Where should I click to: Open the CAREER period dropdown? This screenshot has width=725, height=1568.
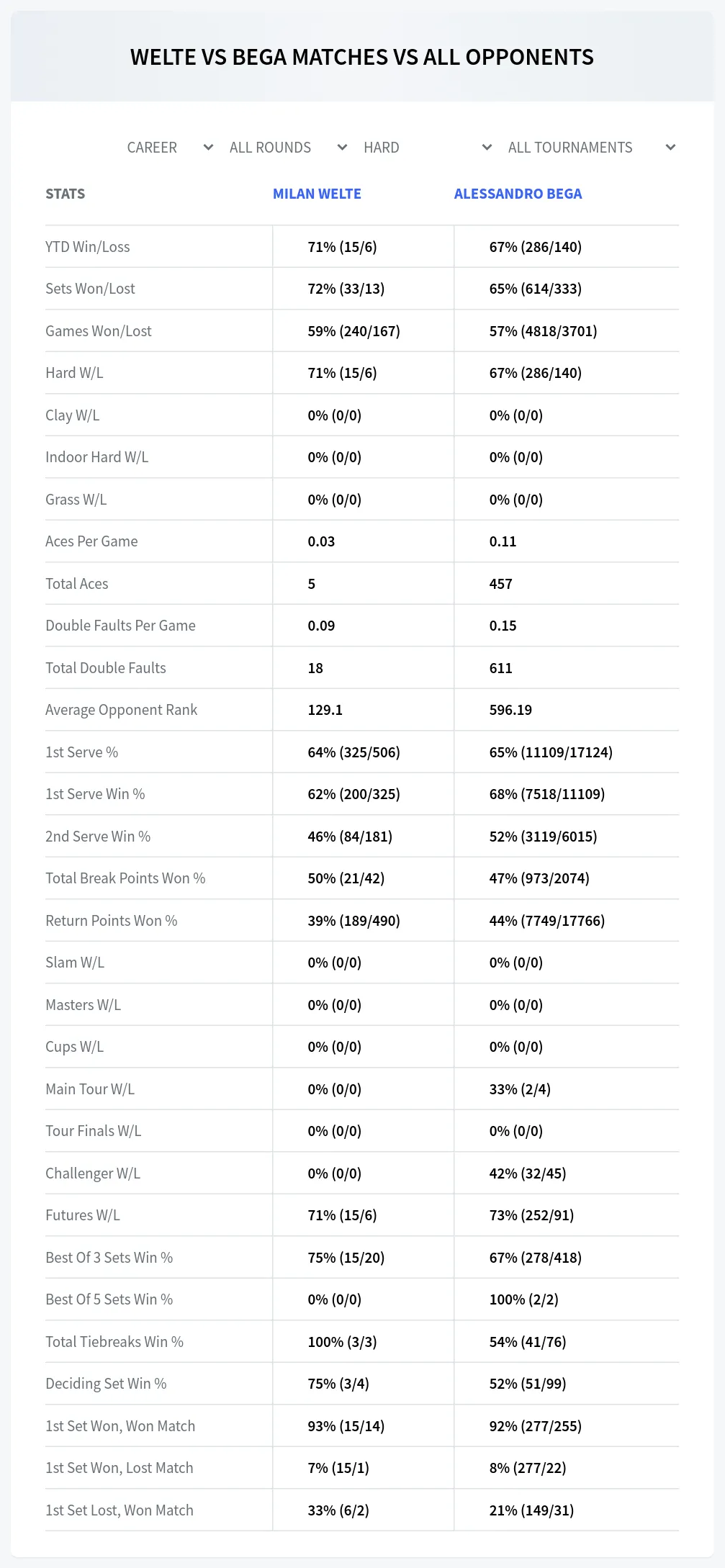(169, 148)
